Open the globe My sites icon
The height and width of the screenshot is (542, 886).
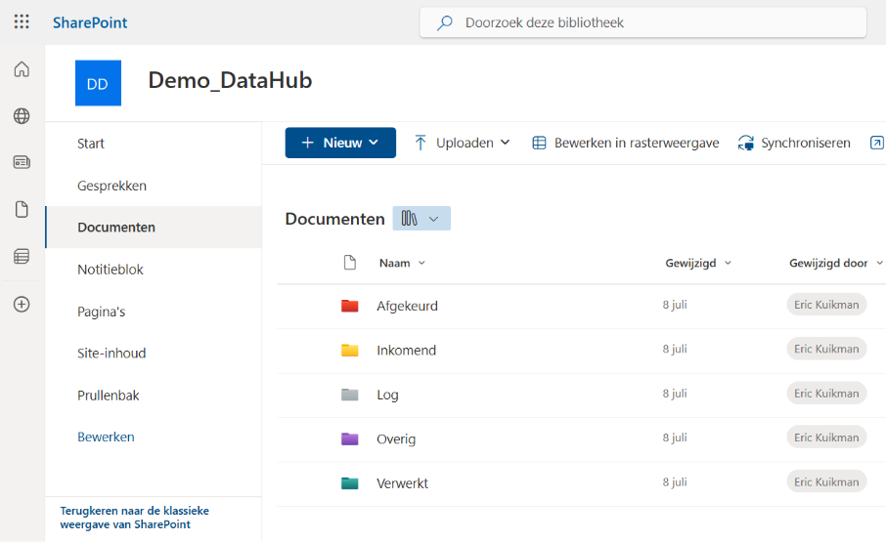(21, 116)
